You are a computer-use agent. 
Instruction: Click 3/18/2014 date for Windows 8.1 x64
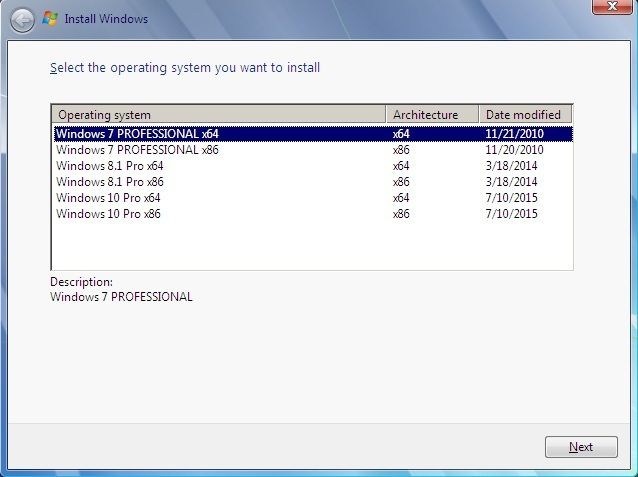(511, 166)
